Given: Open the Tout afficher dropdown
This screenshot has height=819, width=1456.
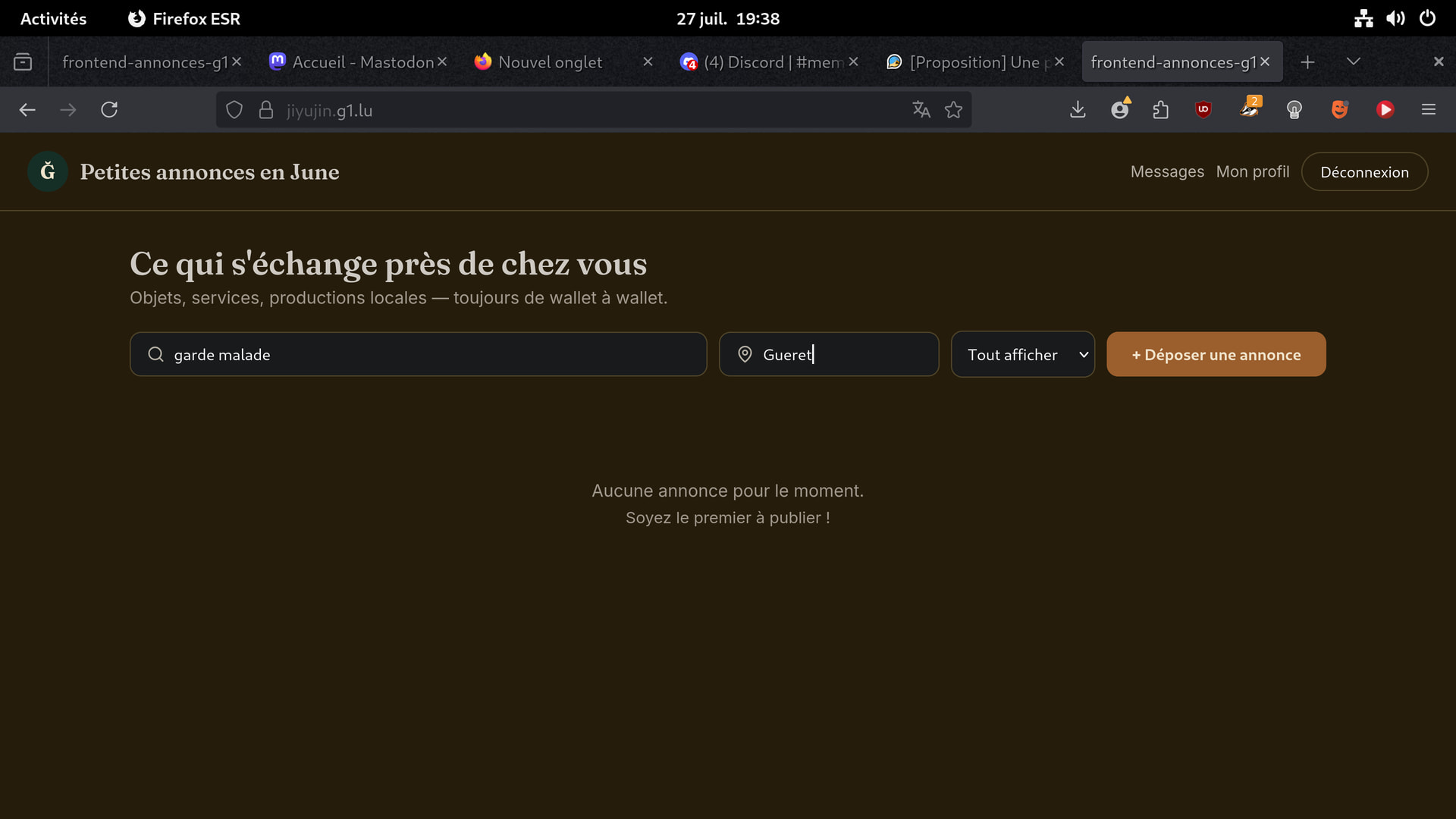Looking at the screenshot, I should click(1023, 354).
